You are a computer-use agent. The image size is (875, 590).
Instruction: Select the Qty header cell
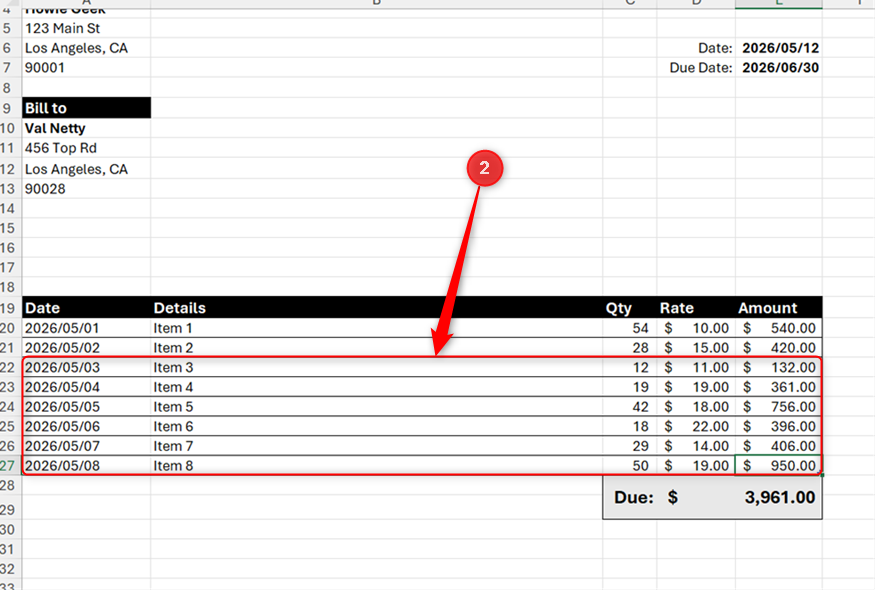coord(630,308)
